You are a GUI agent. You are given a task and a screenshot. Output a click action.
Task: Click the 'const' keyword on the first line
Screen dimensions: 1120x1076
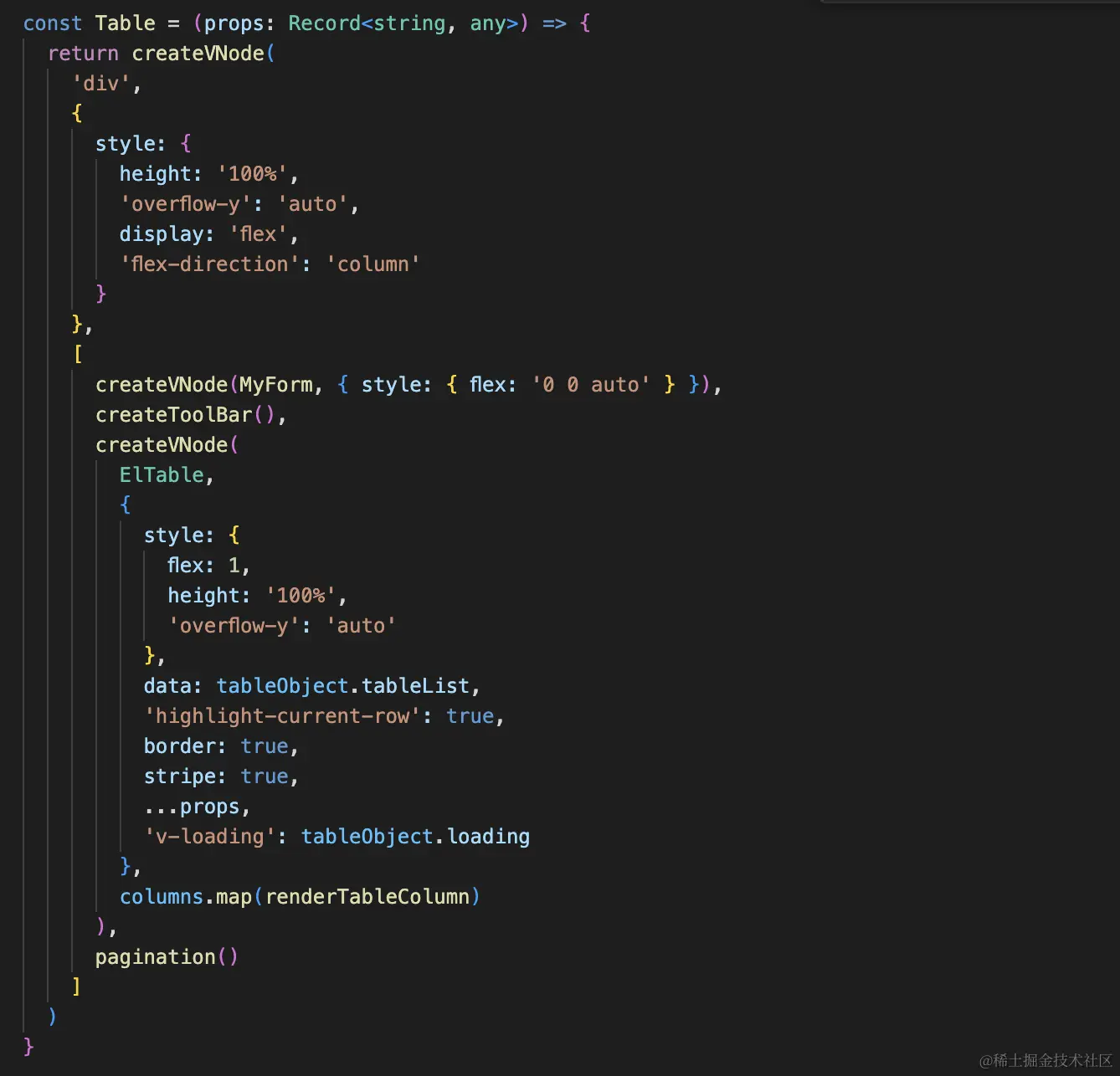point(53,23)
